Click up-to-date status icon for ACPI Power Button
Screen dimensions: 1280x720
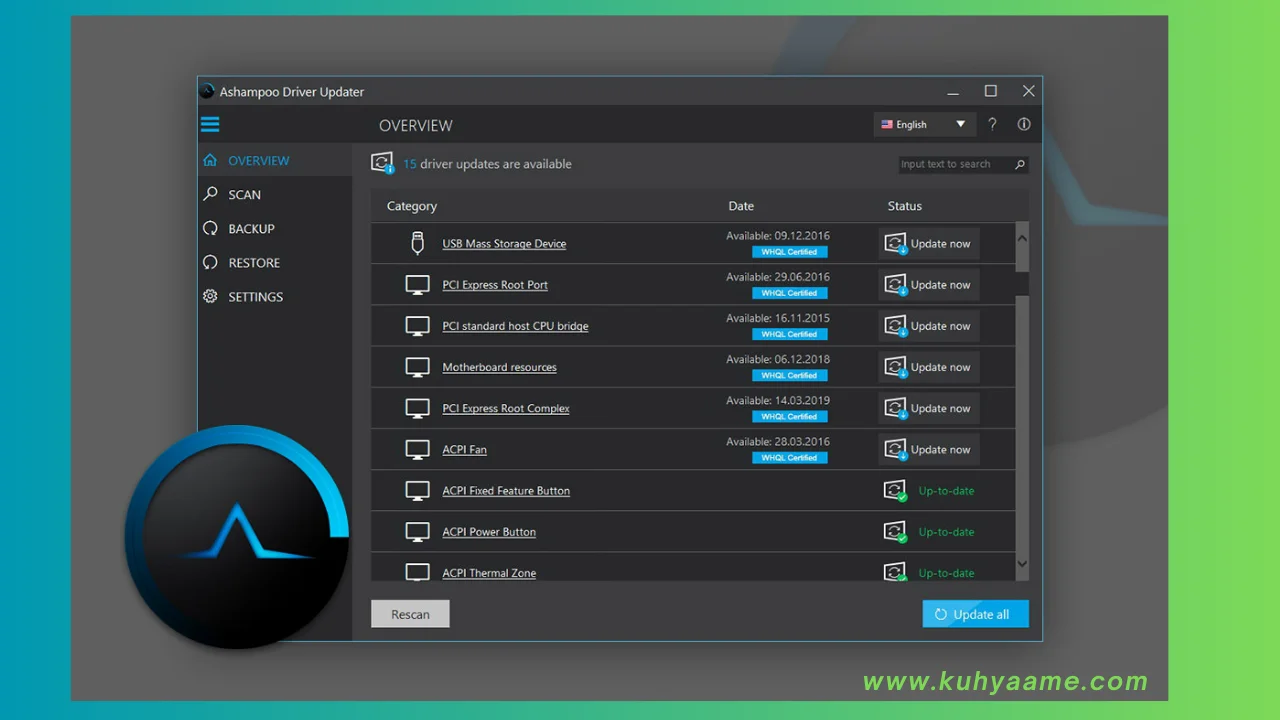tap(895, 532)
